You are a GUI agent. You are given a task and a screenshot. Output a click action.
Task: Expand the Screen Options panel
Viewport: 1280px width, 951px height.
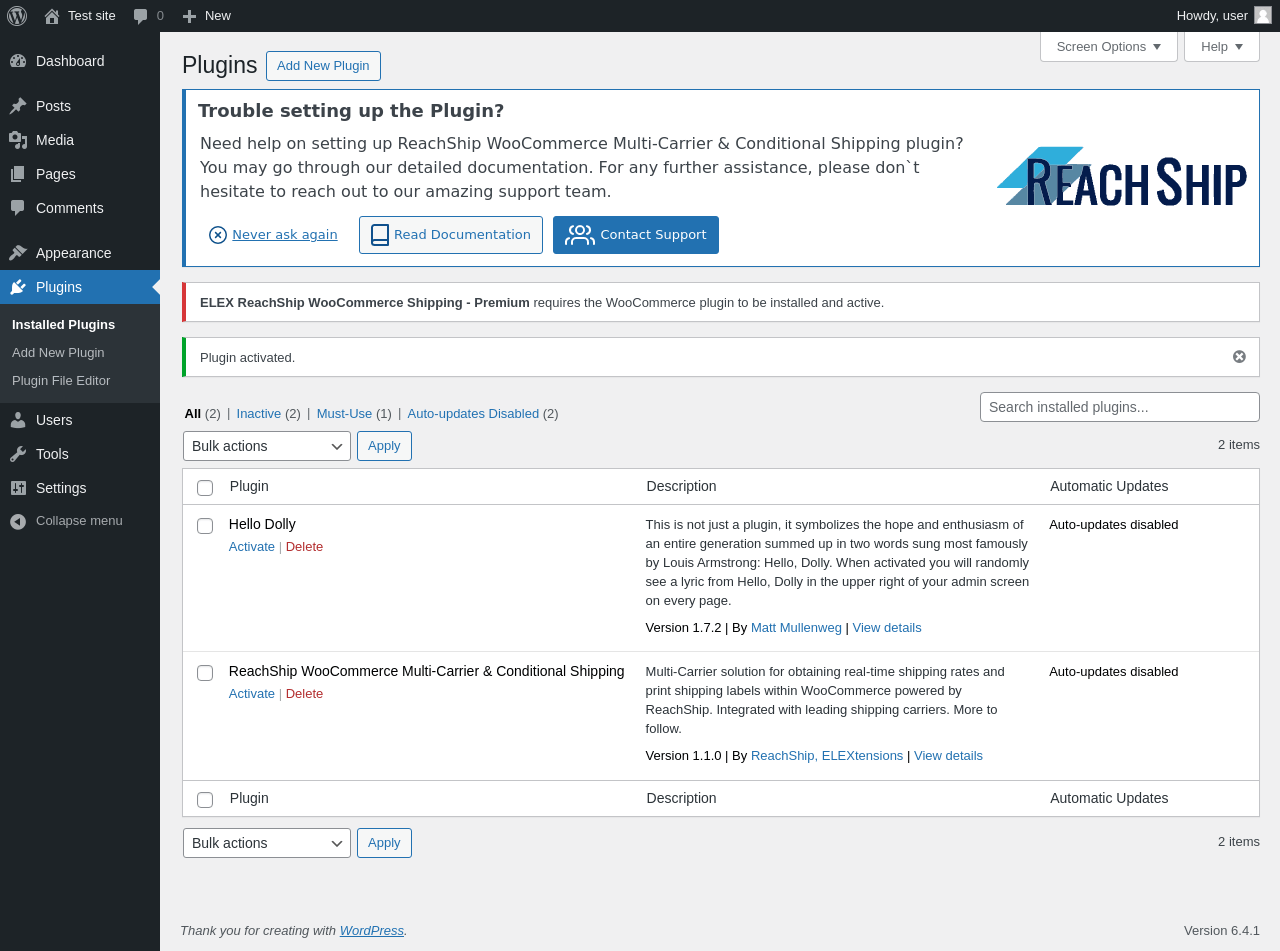1109,47
